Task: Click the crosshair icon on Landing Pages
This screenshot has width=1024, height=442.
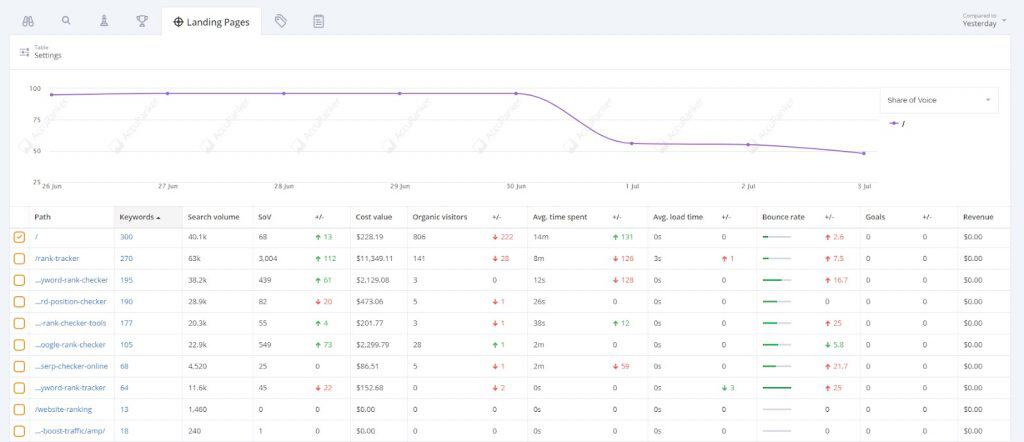Action: [178, 22]
